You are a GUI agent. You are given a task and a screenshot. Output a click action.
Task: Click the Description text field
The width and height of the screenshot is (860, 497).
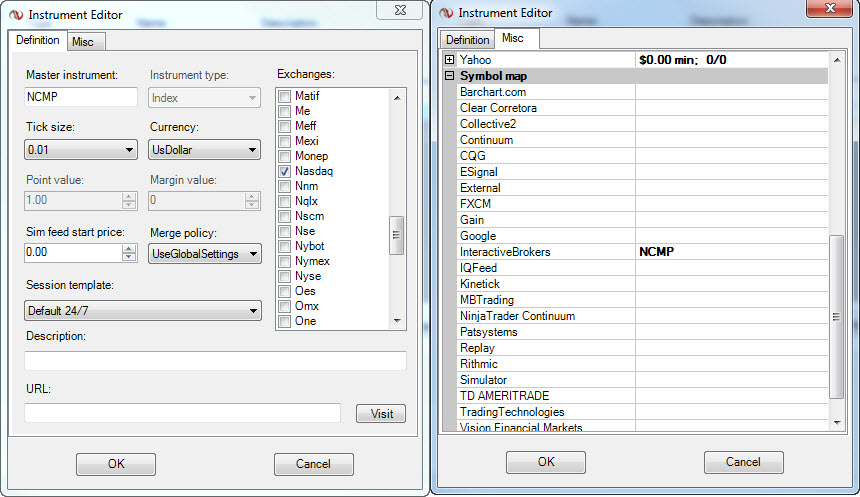(216, 361)
